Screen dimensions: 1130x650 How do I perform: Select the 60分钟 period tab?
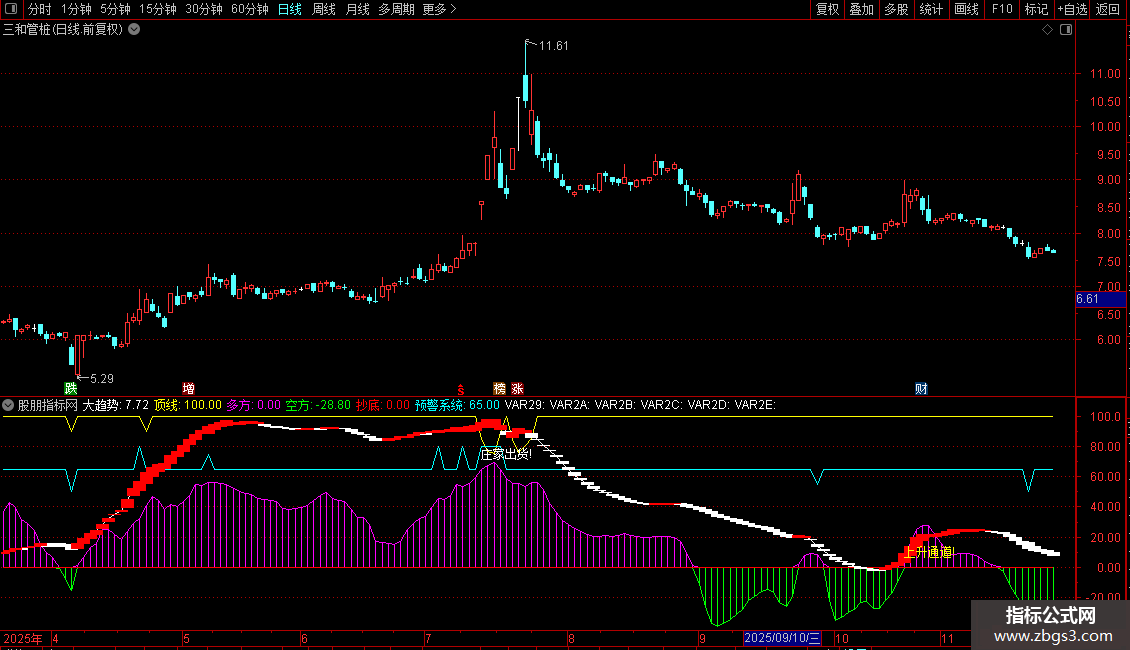(249, 9)
